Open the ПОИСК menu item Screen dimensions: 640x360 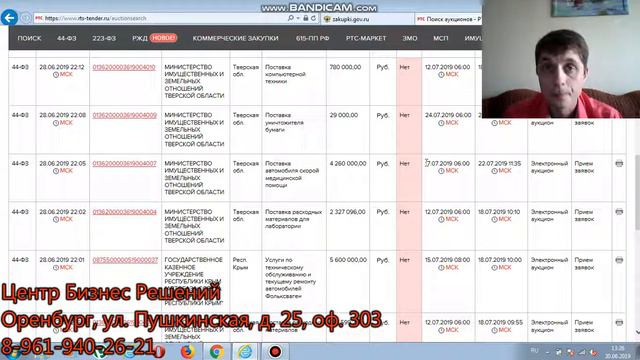coord(29,38)
